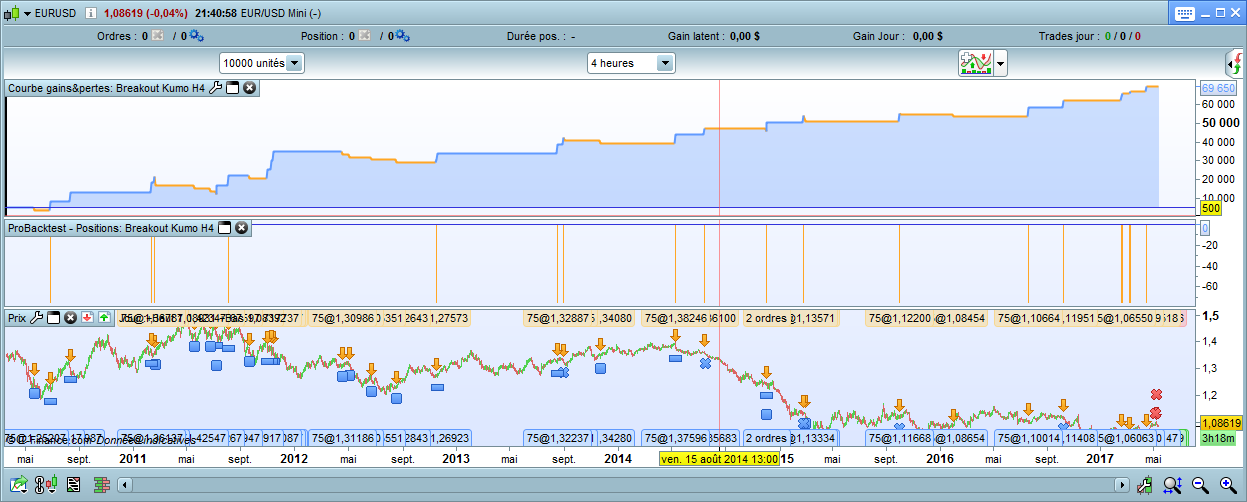Close the Courbe gains&pertes panel
The width and height of the screenshot is (1247, 502).
point(250,88)
